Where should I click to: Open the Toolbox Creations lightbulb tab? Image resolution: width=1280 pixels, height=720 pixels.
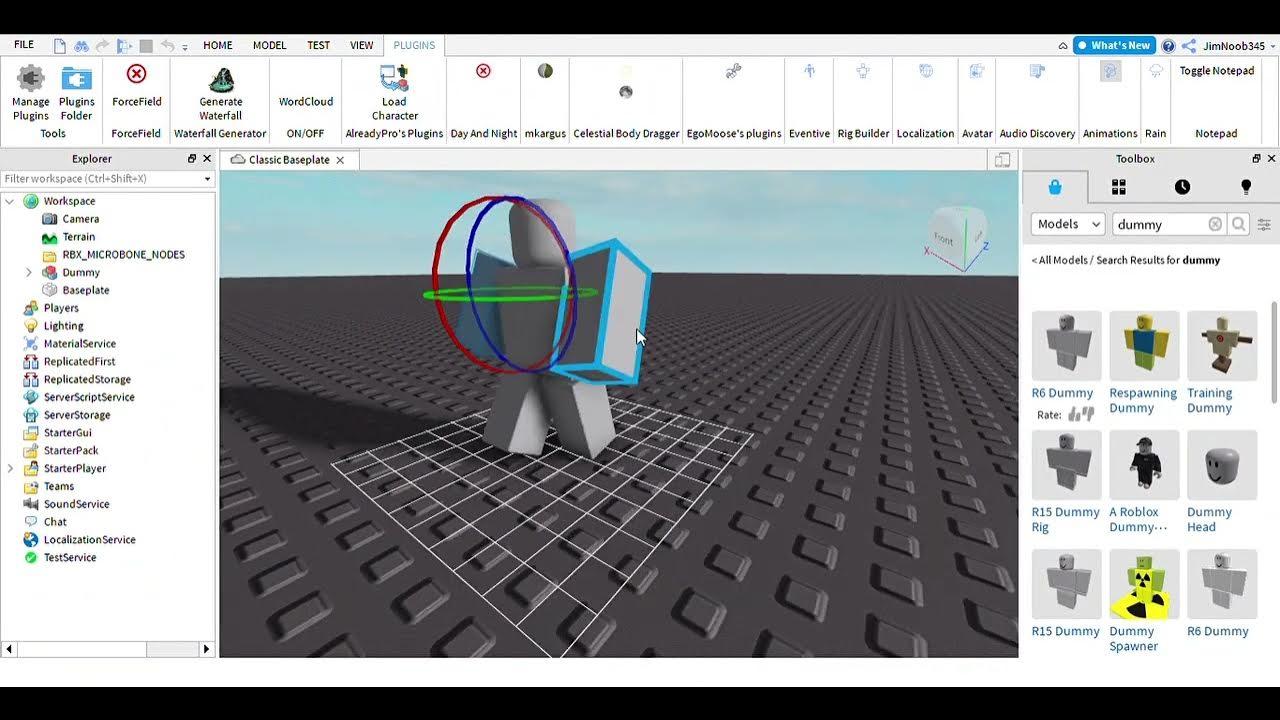click(x=1245, y=187)
